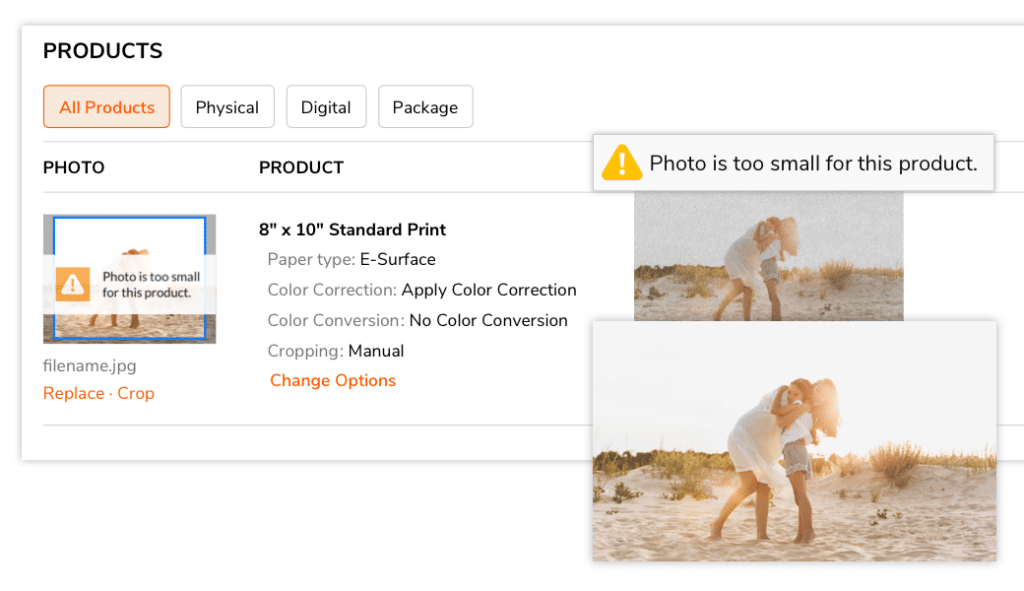This screenshot has width=1024, height=591.
Task: Click the 8" x 10" Standard Print title
Action: click(x=352, y=230)
